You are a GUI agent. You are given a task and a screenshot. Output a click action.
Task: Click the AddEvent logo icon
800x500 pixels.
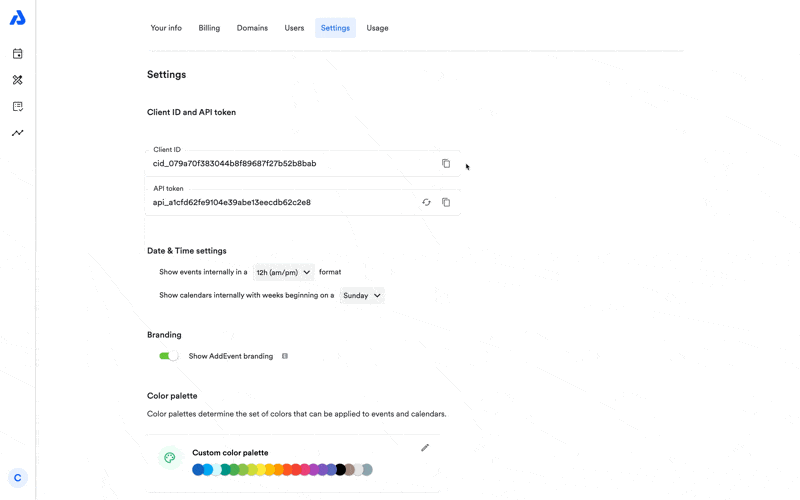point(17,18)
